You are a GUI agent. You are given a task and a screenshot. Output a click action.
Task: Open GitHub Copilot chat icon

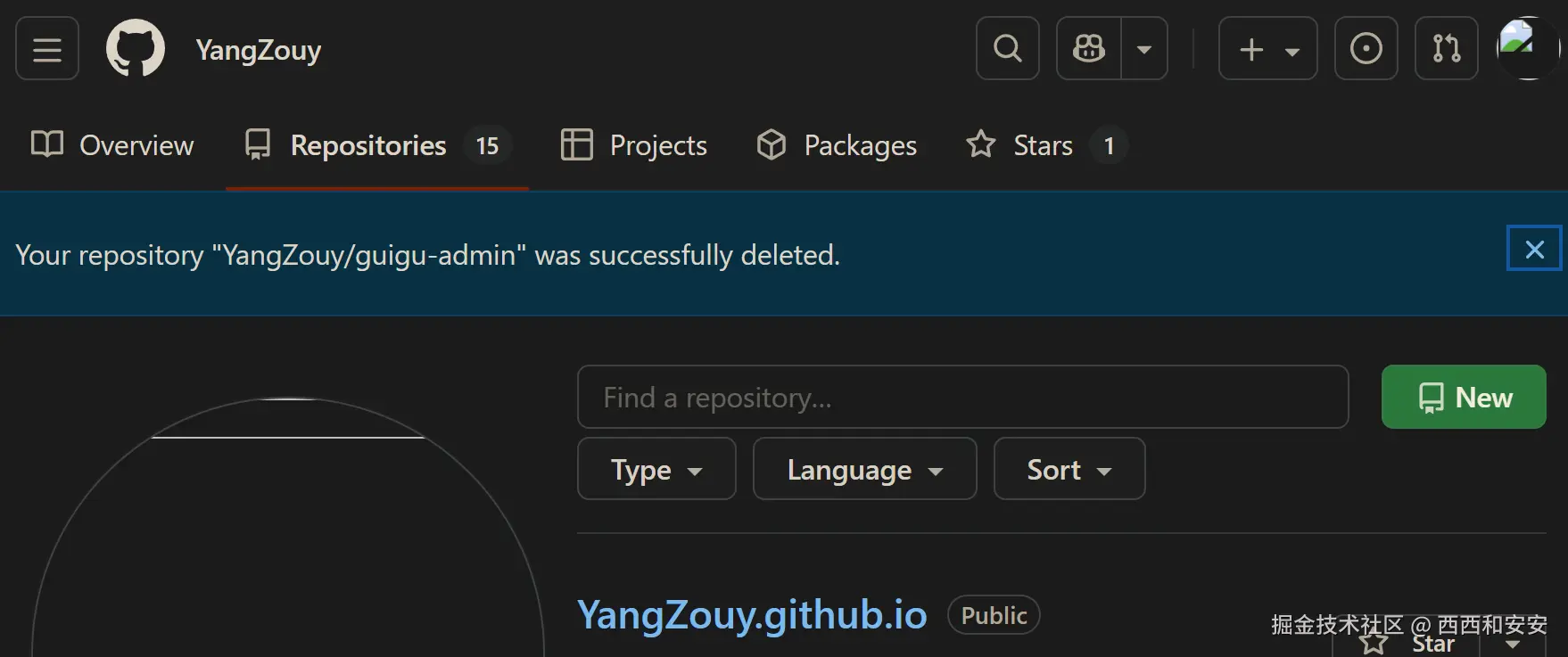1088,49
